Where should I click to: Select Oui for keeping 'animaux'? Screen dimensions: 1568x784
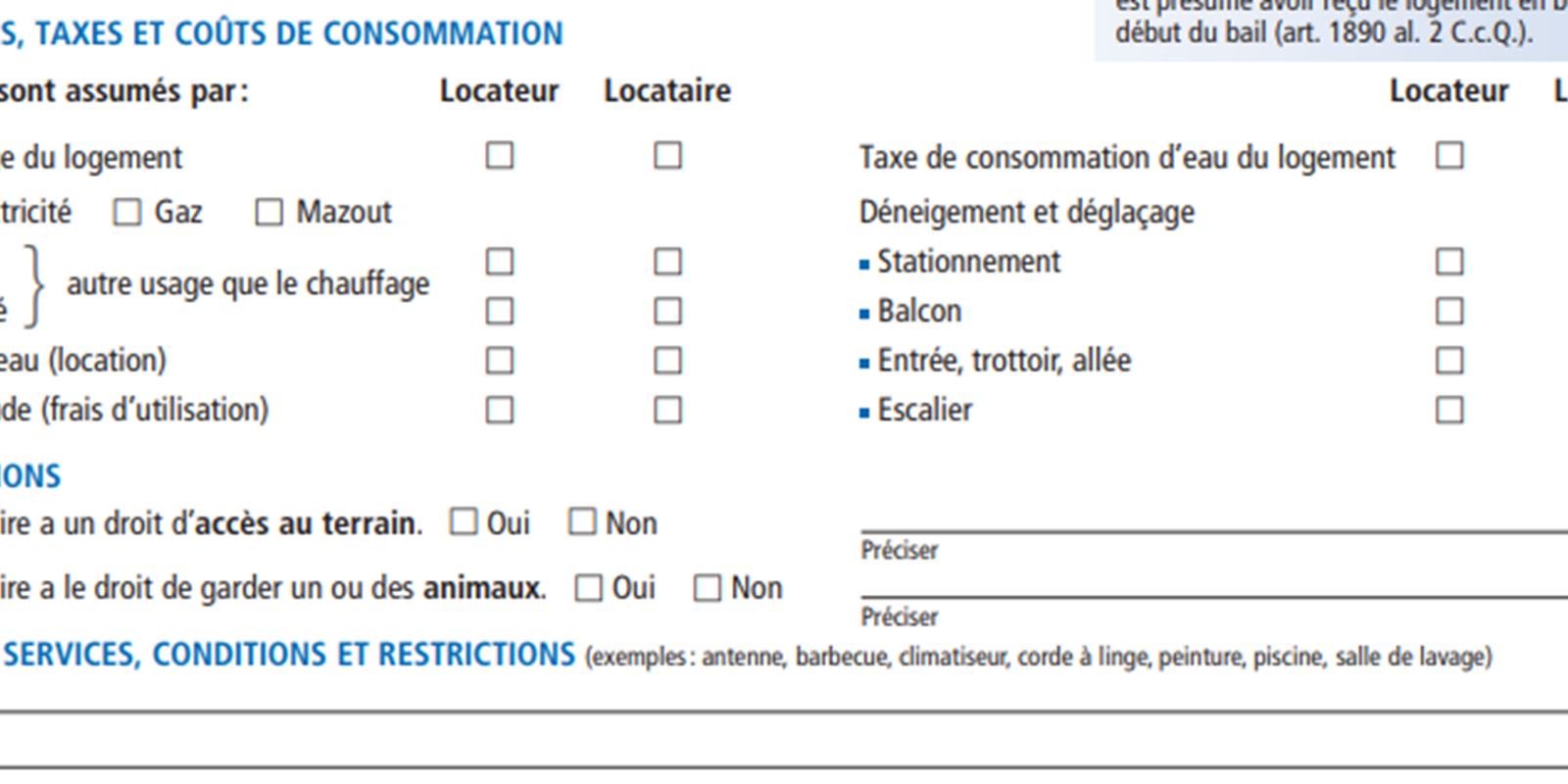pos(588,588)
